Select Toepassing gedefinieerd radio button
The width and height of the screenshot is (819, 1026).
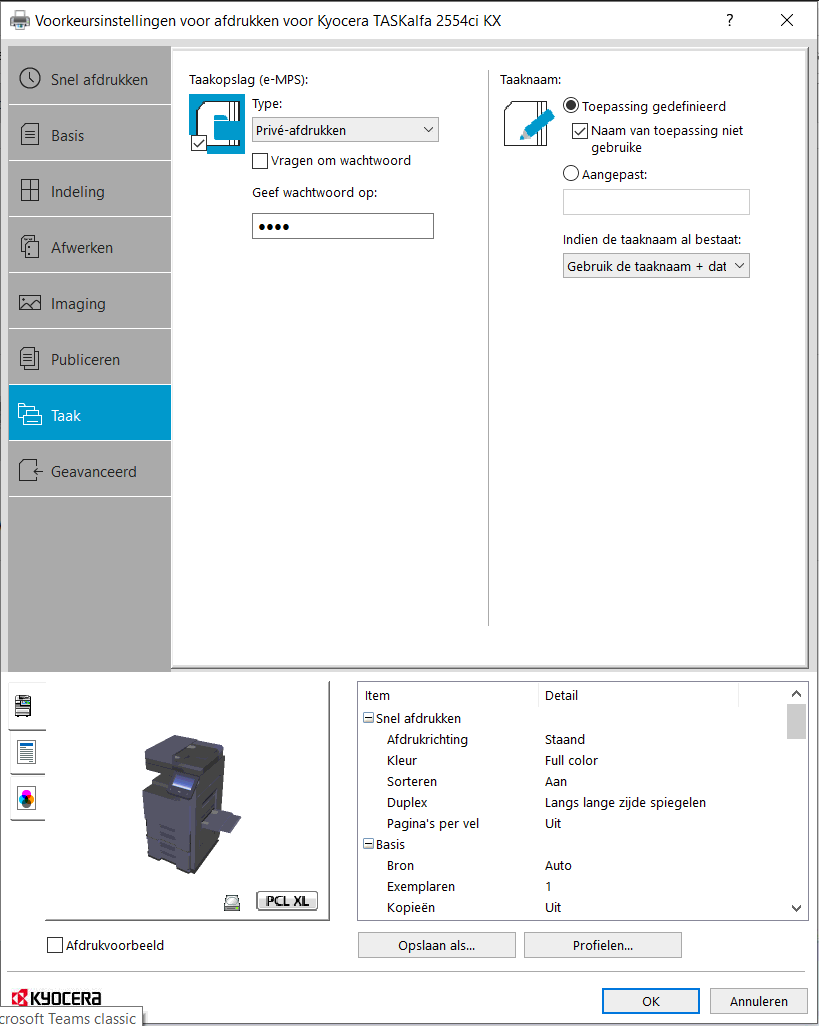(570, 105)
